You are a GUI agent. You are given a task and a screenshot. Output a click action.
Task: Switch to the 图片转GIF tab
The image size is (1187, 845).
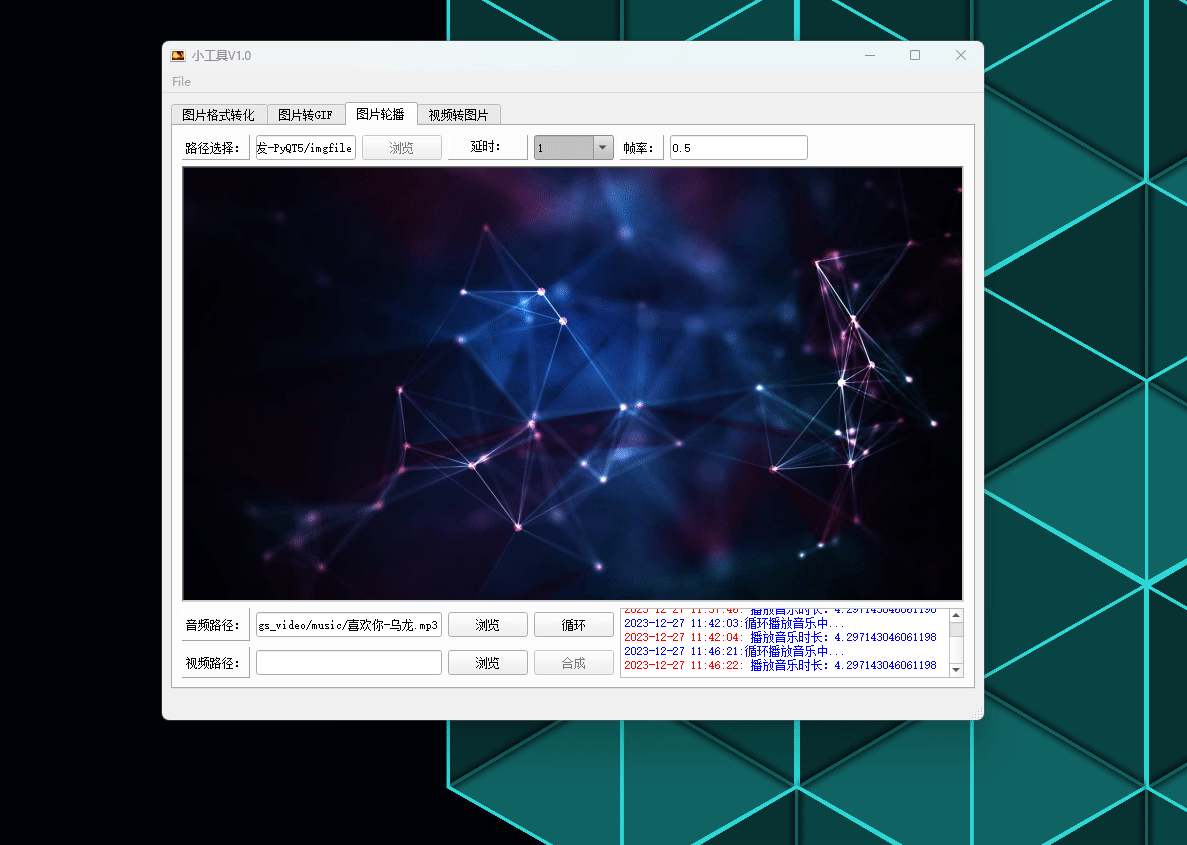[x=305, y=114]
